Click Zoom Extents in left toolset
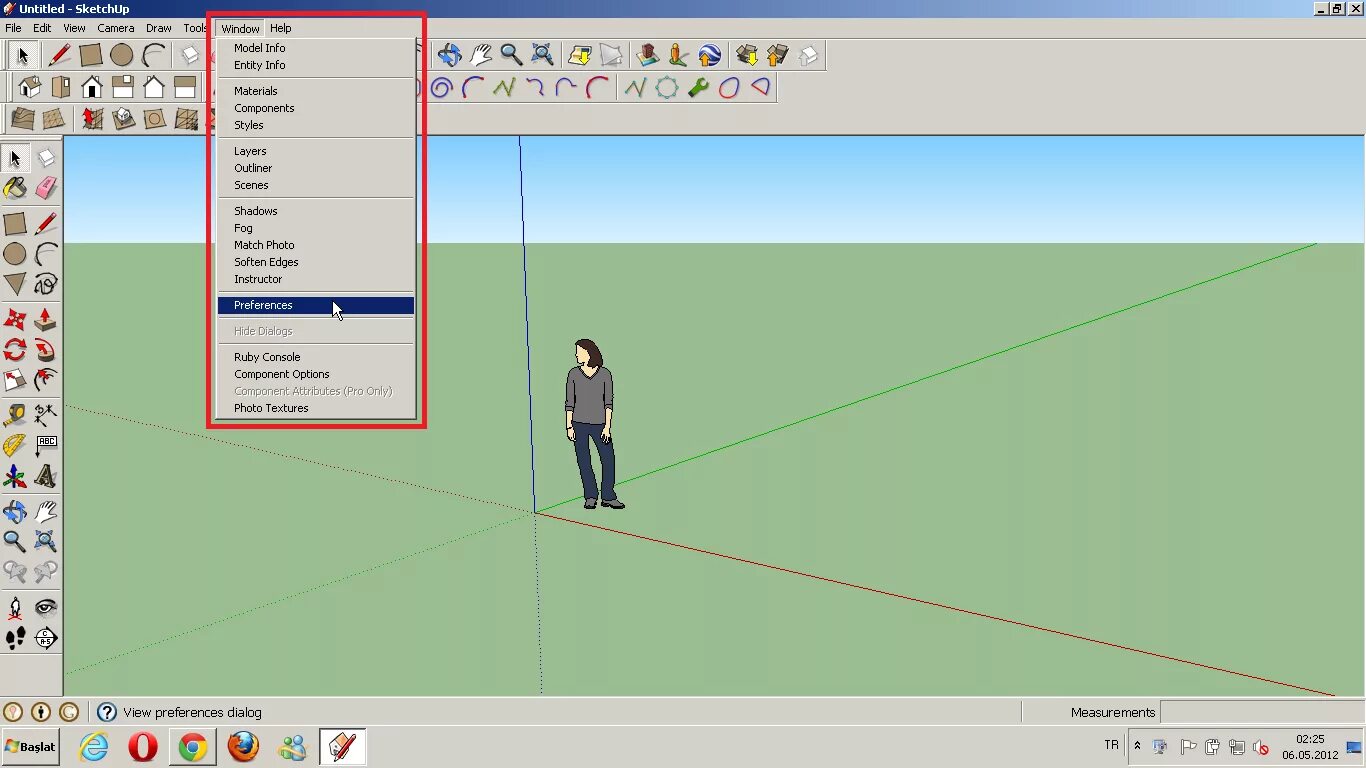The height and width of the screenshot is (768, 1366). click(x=46, y=542)
